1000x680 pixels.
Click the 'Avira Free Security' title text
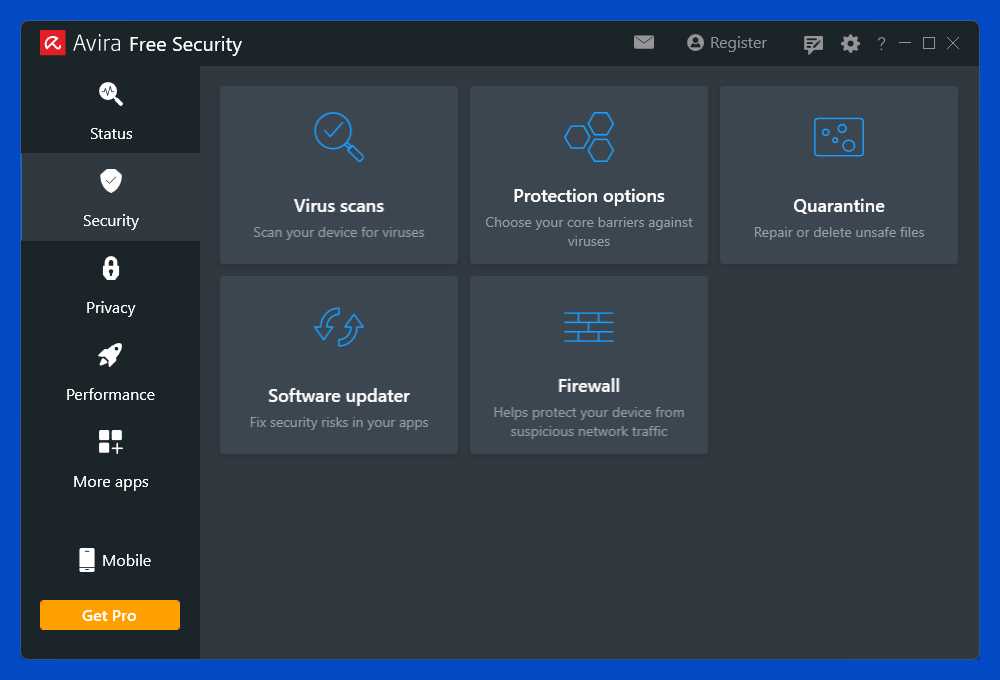157,43
